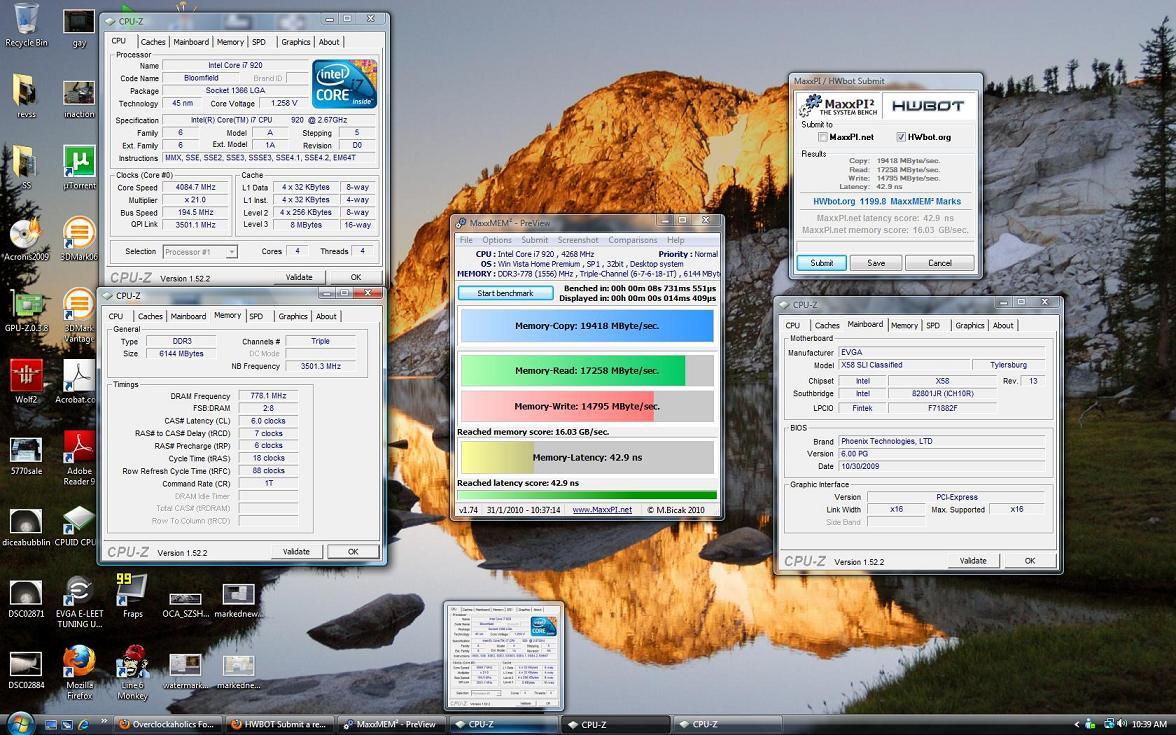Open the OCA_SZSH desktop file
Screen dimensions: 1176x735
(185, 604)
